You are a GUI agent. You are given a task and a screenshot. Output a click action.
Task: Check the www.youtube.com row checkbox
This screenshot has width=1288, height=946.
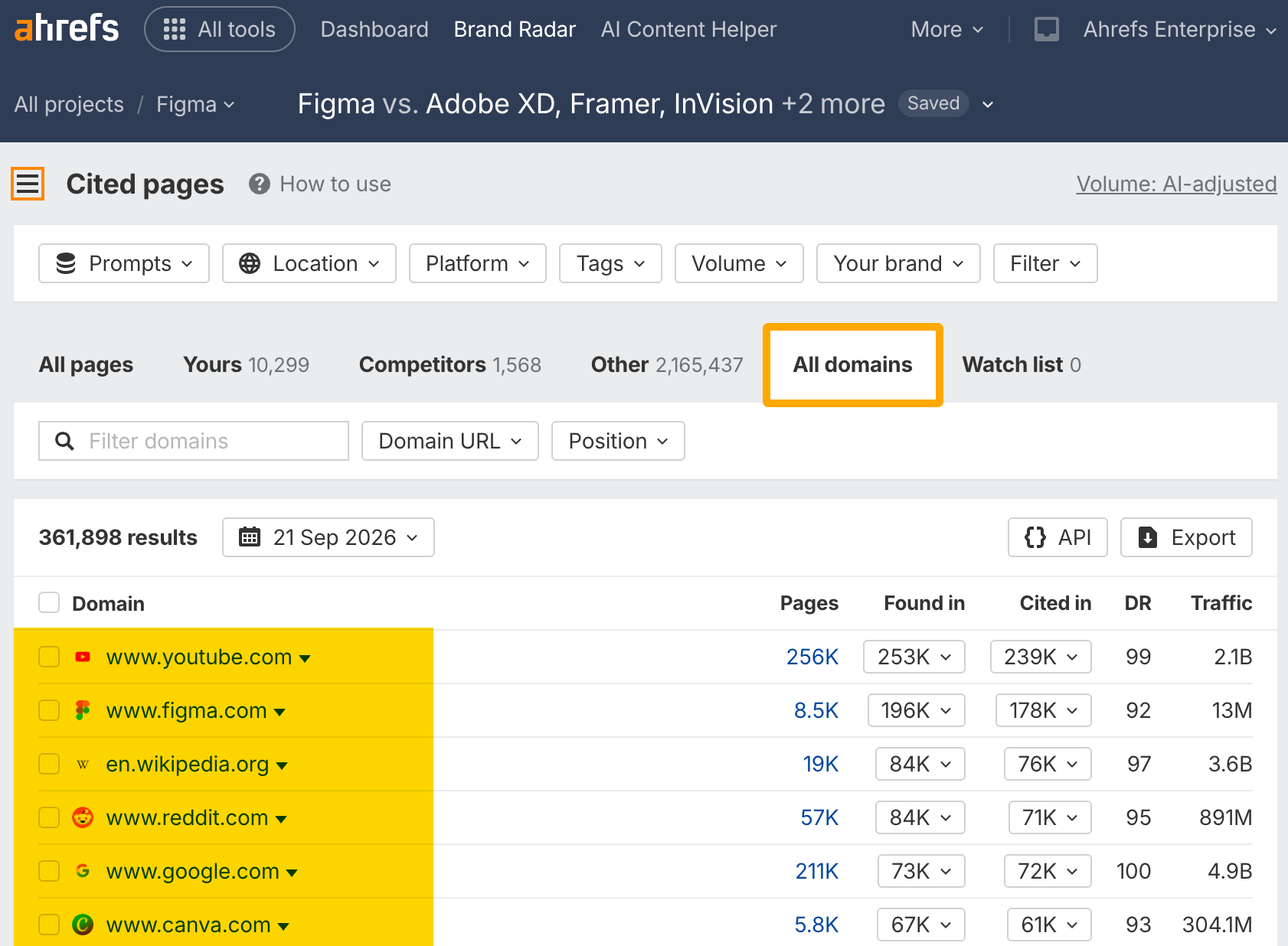click(49, 657)
